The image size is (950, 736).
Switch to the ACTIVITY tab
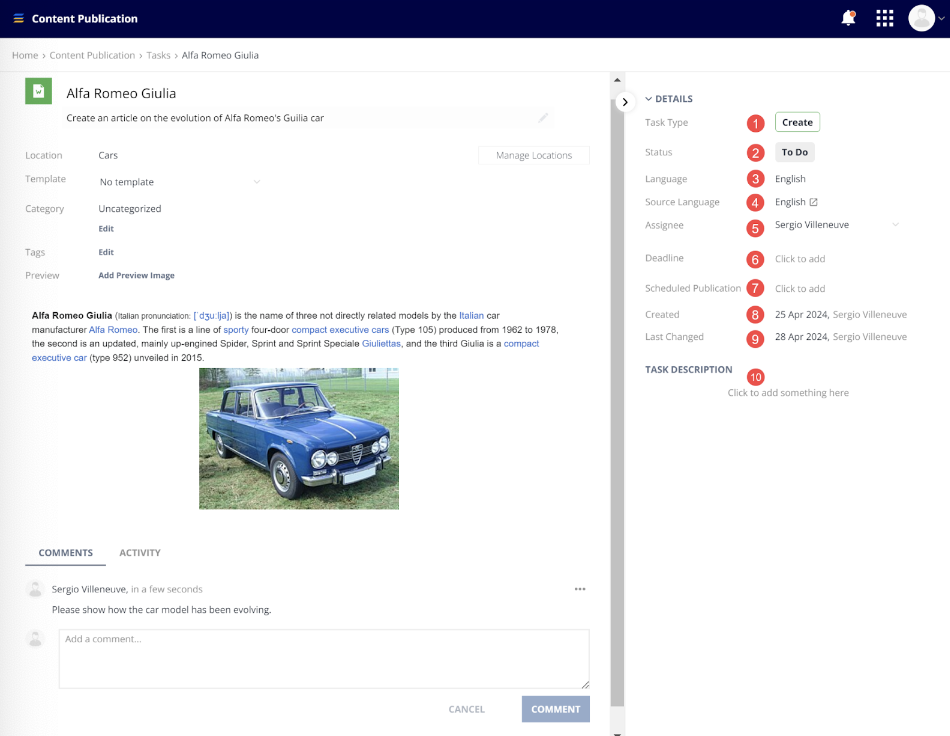[140, 552]
